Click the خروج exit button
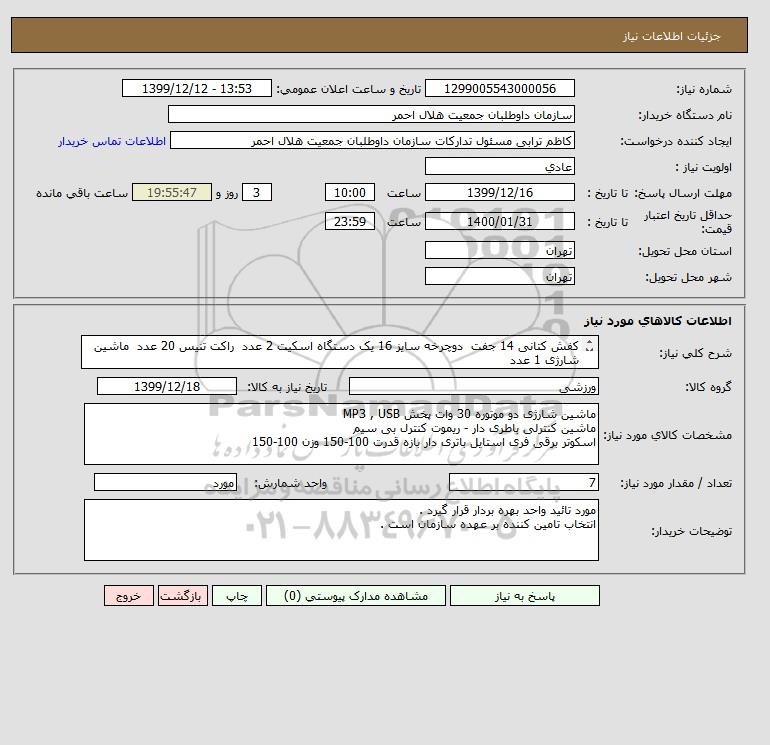 tap(129, 596)
